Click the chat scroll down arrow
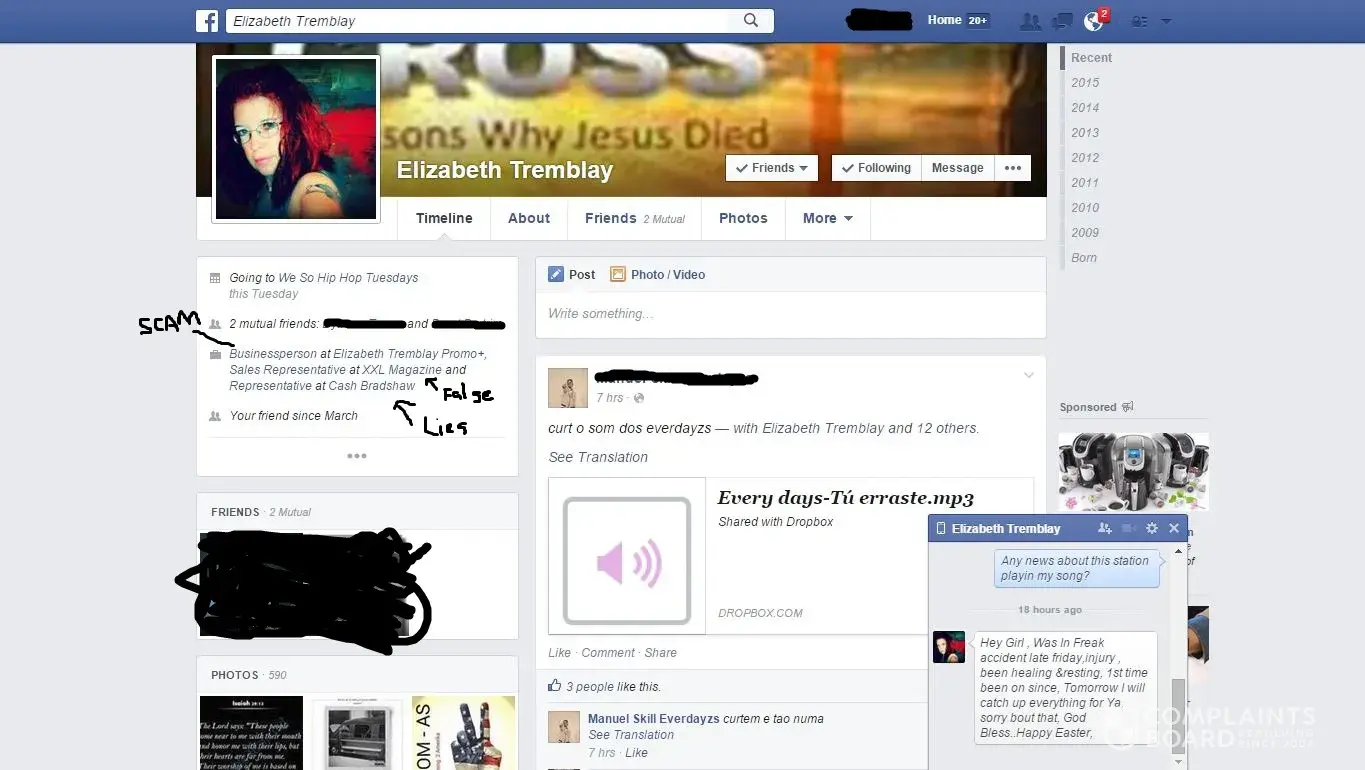This screenshot has width=1365, height=770. pos(1179,761)
